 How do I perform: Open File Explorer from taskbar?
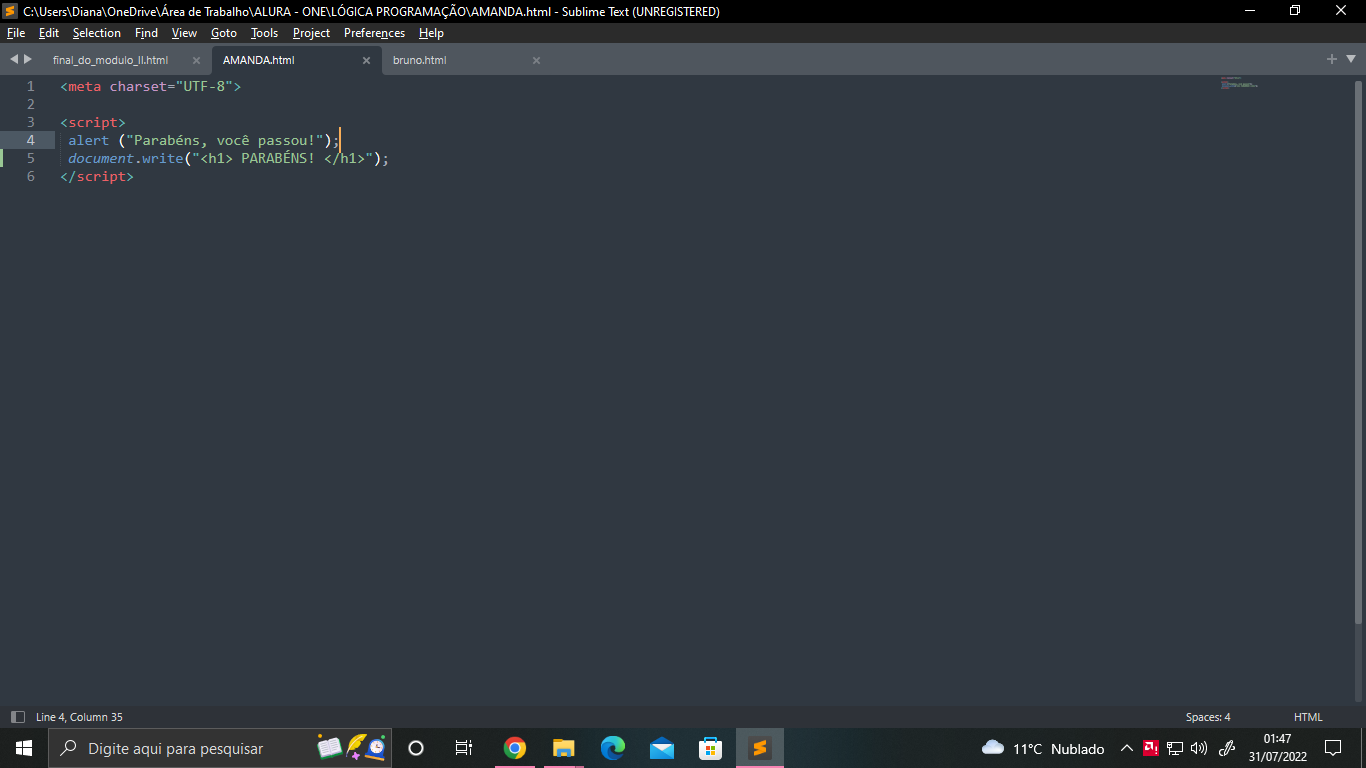pyautogui.click(x=563, y=748)
